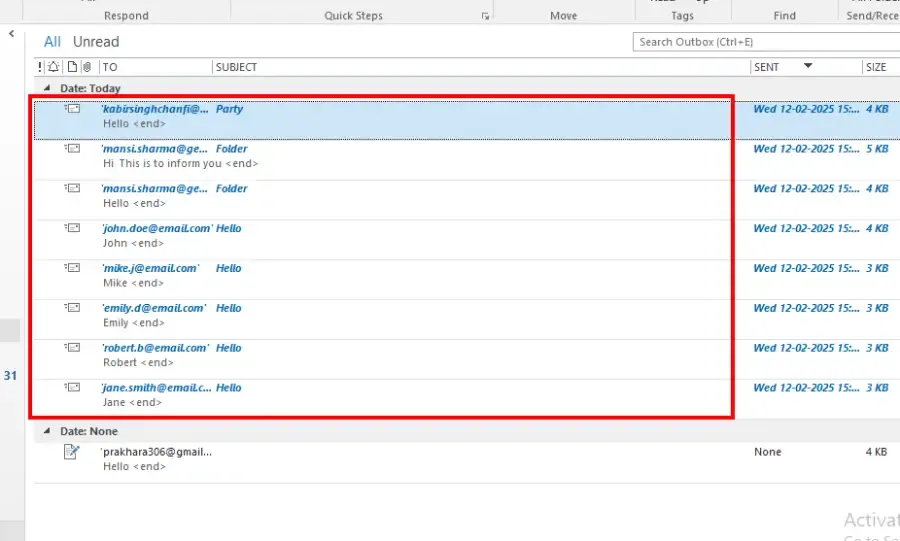Sort by the Attachment paperclip column header
The height and width of the screenshot is (541, 900).
87,67
